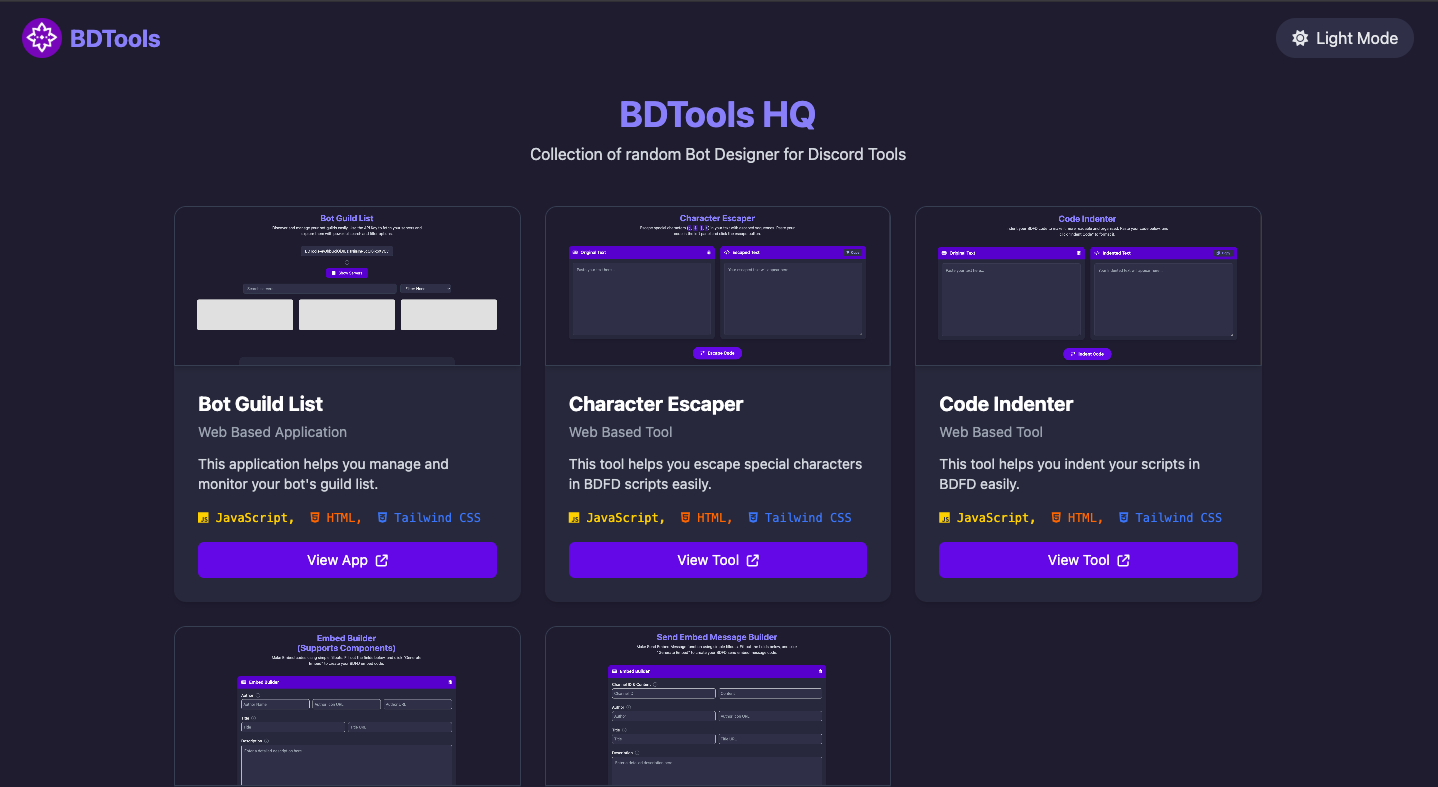Click the gear icon inside the Light Mode button
1438x787 pixels.
click(x=1299, y=38)
